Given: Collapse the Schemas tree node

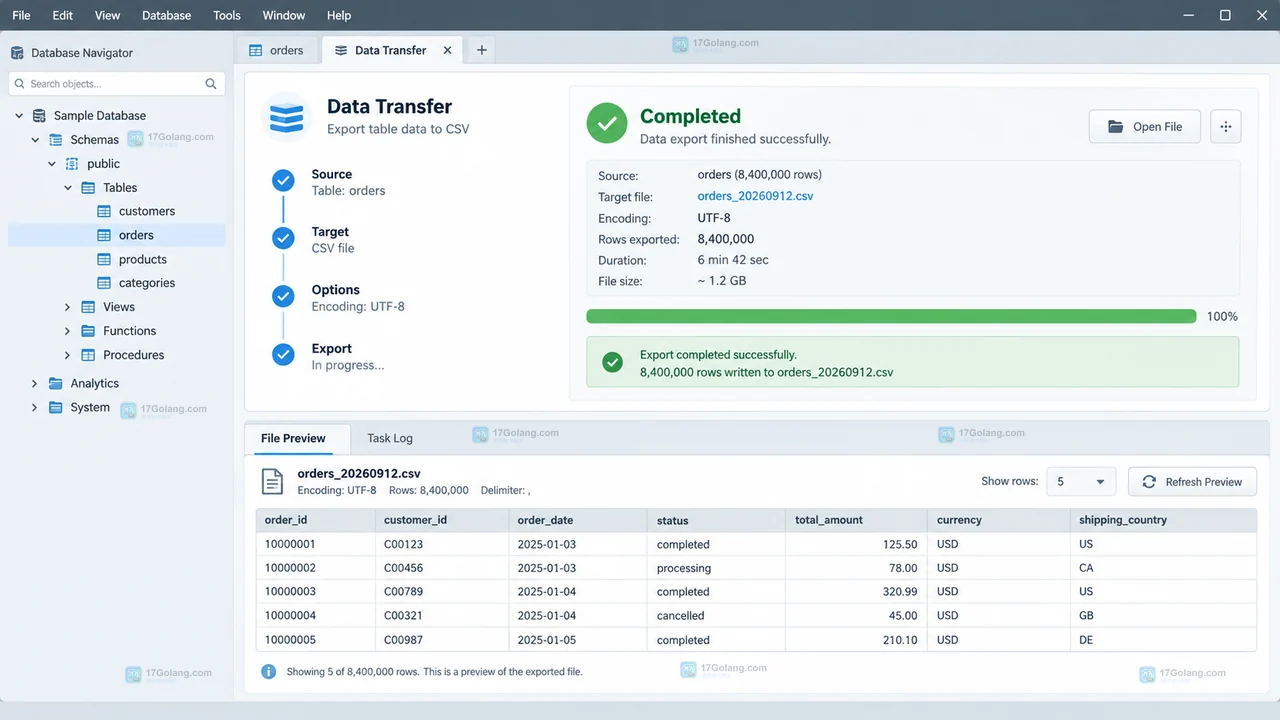Looking at the screenshot, I should point(35,140).
